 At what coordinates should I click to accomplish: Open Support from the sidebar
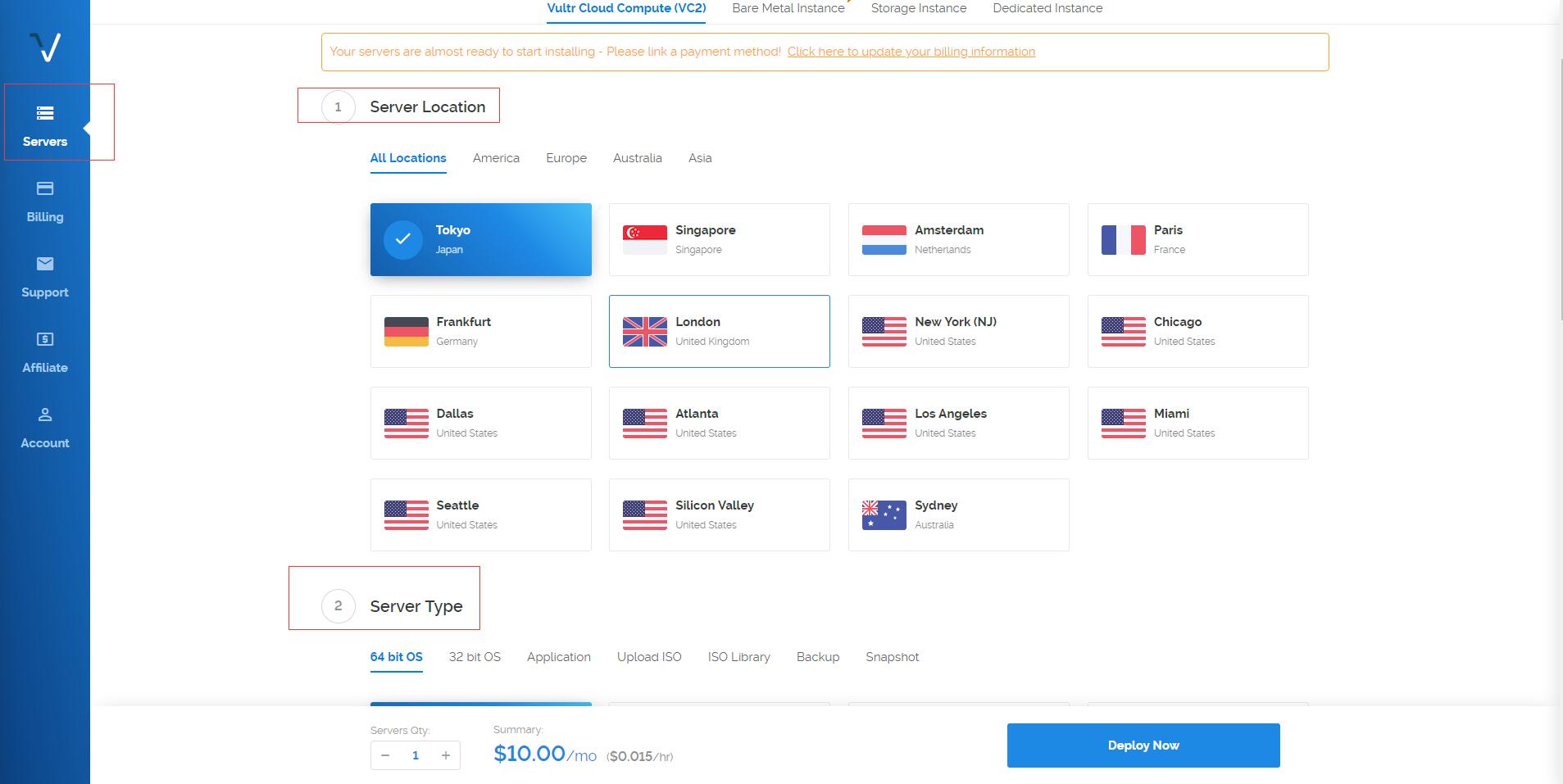(x=44, y=276)
